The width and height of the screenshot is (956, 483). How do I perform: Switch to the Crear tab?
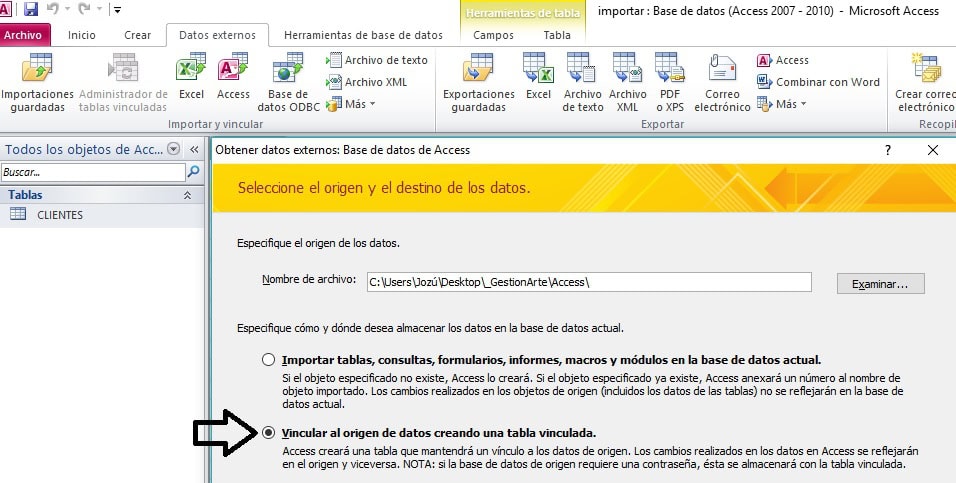138,35
